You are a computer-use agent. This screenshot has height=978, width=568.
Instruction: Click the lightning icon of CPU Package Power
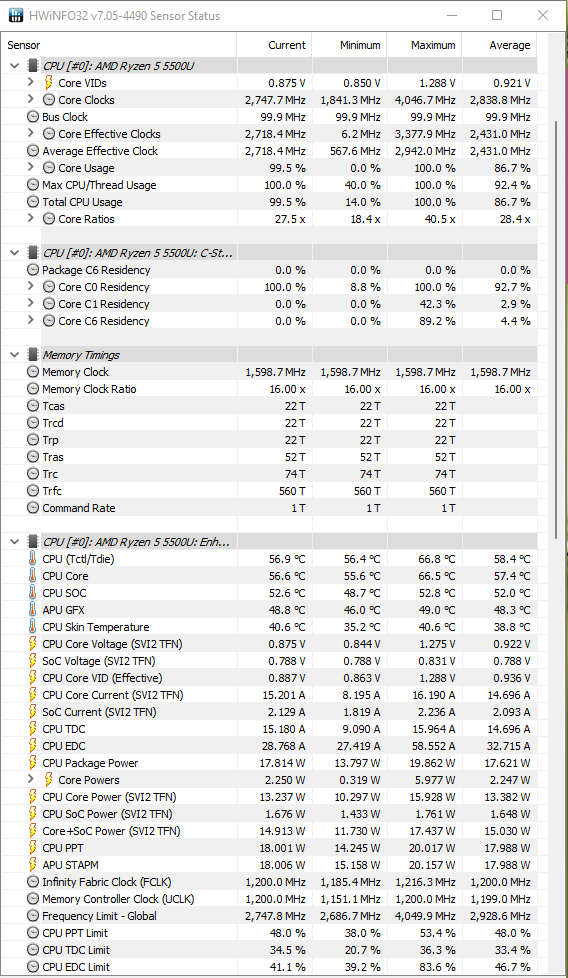click(x=33, y=763)
